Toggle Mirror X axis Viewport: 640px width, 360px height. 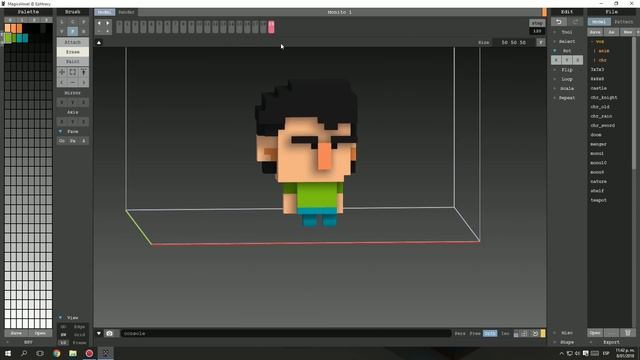pos(62,102)
